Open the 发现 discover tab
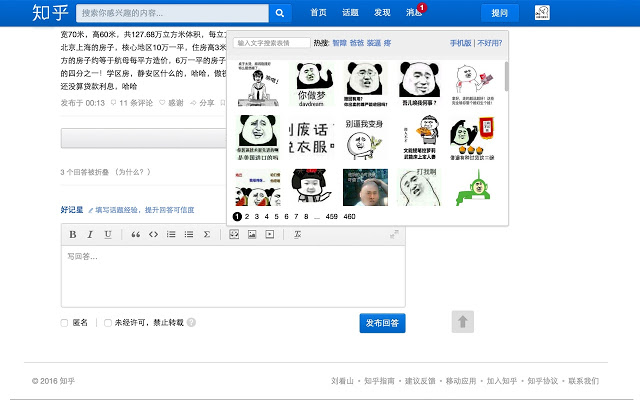Screen dimensions: 640x400 382,13
